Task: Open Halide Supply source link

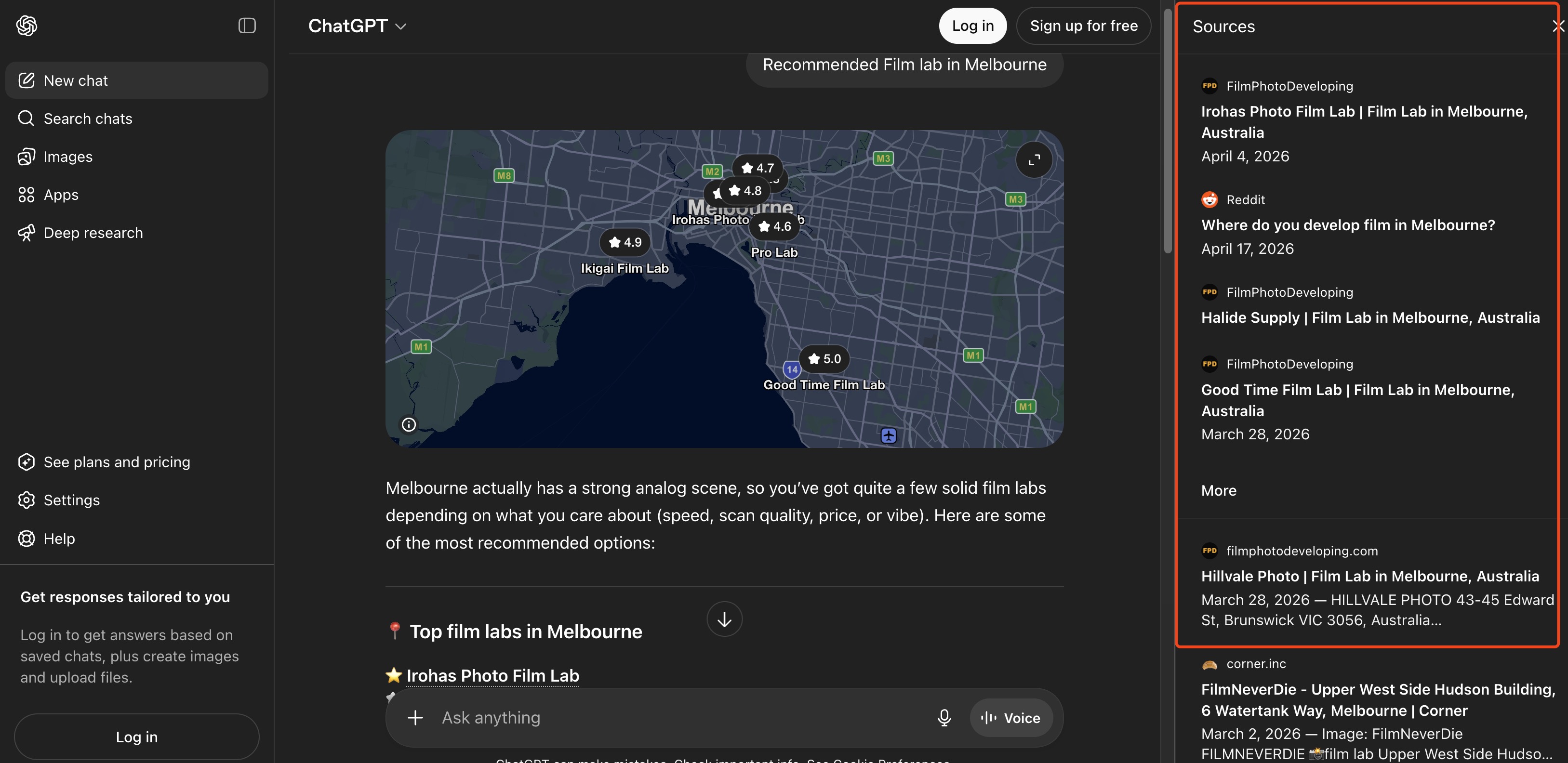Action: click(1370, 317)
